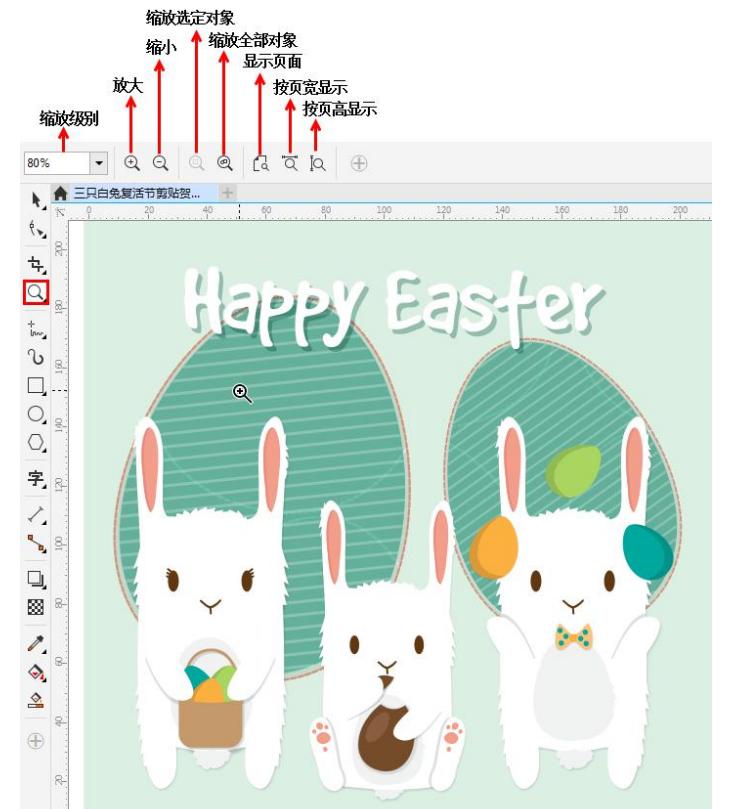Switch to the 三只白兔复活节剪贴 document tab
The height and width of the screenshot is (809, 735).
[136, 192]
